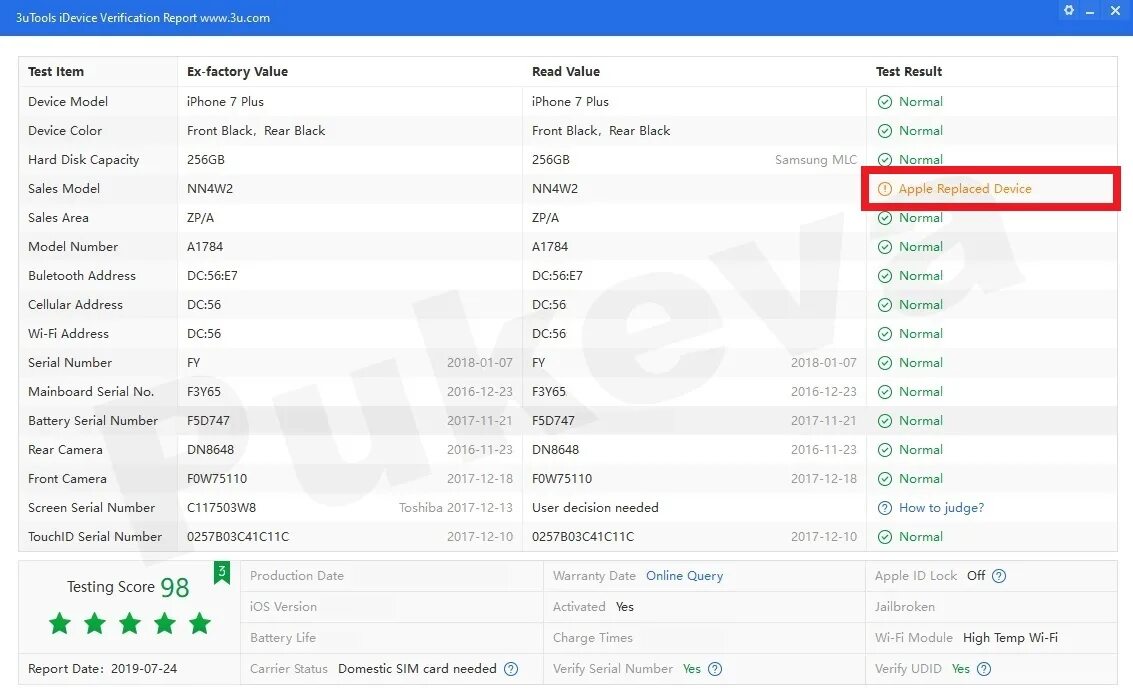Click the Battery Life label
Screen dimensions: 1133x693
tap(283, 638)
